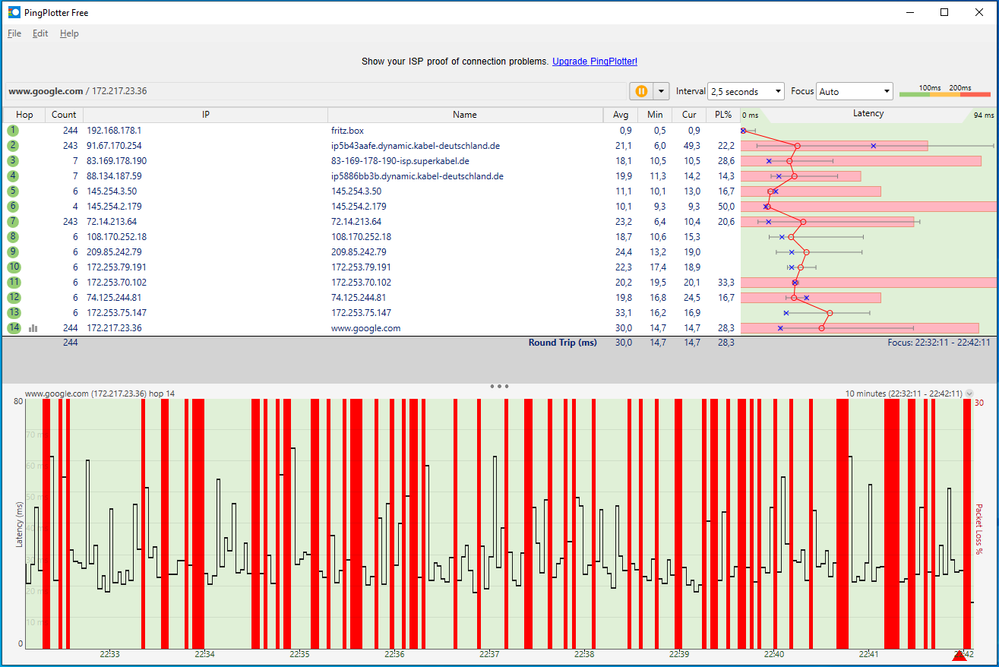Click the Avg column header

[622, 115]
